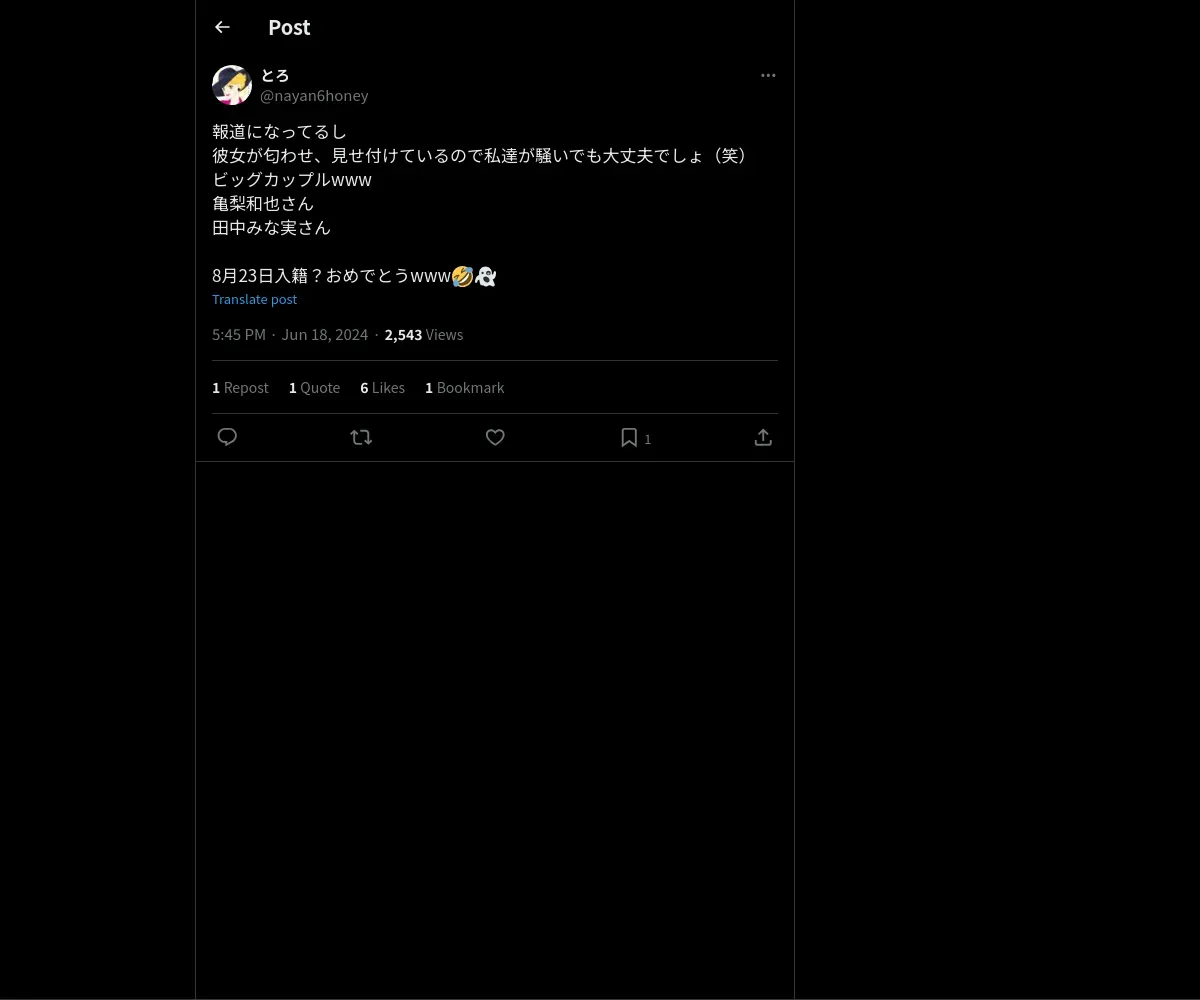Open the three-dot more options menu
Viewport: 1200px width, 1000px height.
pos(768,75)
